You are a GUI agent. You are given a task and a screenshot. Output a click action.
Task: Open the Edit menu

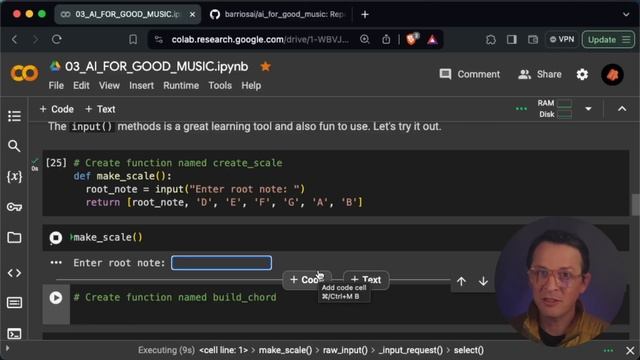(x=81, y=85)
